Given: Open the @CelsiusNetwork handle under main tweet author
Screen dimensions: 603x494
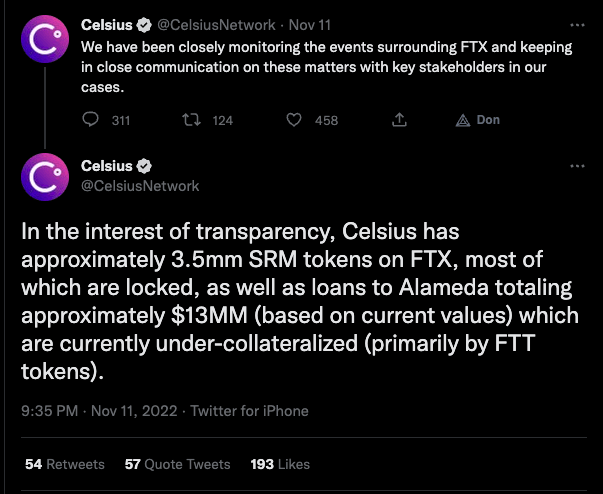Looking at the screenshot, I should pos(140,185).
